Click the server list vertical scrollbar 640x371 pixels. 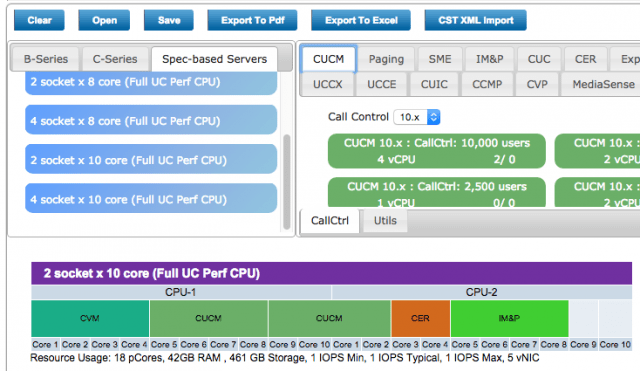[287, 182]
